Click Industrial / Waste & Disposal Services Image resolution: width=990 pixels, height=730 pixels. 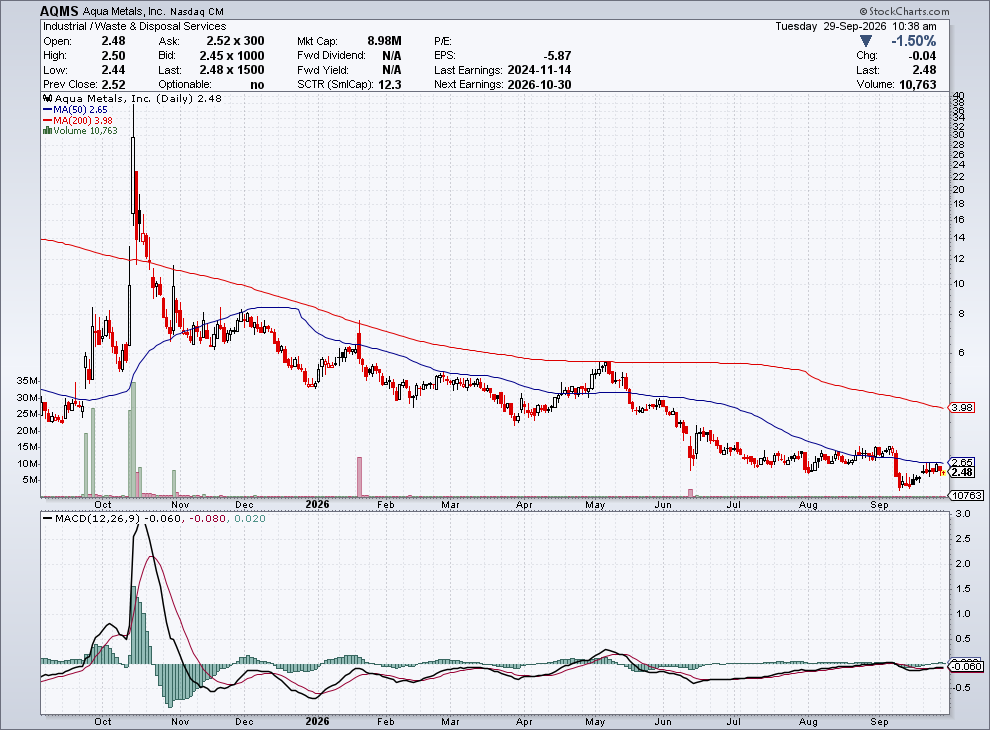134,27
